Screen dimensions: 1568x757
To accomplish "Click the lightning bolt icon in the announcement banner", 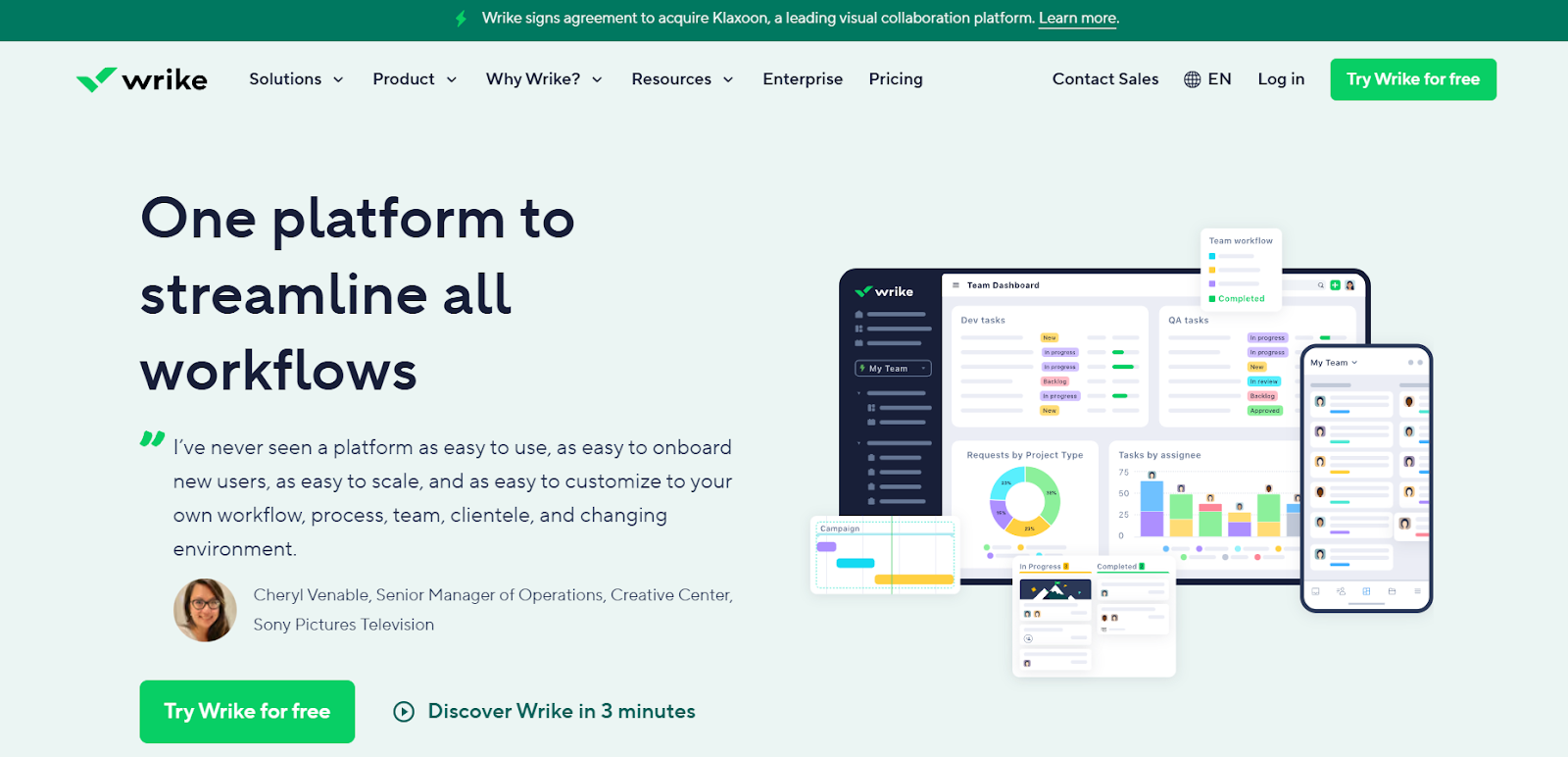I will 461,19.
